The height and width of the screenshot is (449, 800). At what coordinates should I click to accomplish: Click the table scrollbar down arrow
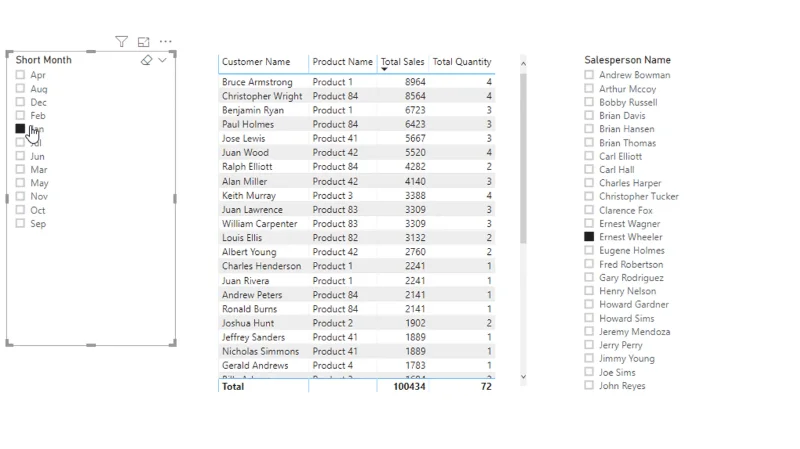point(523,377)
